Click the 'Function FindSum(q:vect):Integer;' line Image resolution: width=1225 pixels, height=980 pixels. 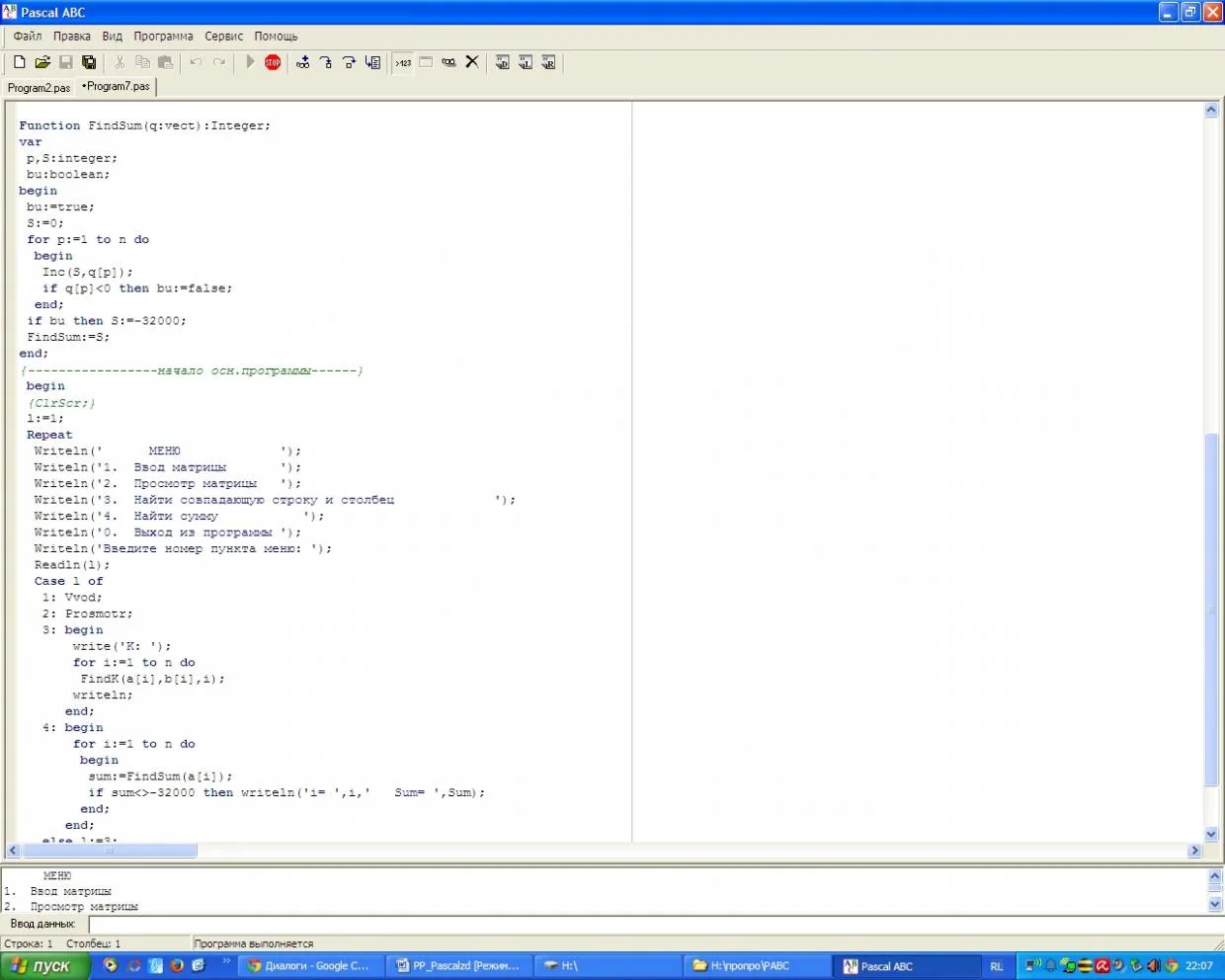point(144,125)
